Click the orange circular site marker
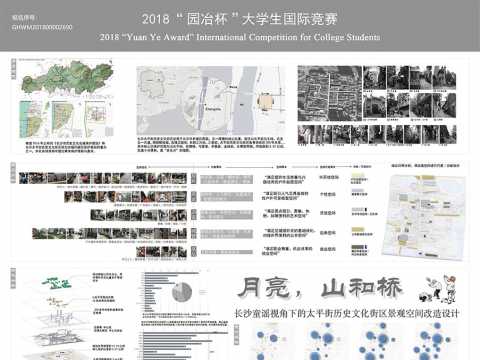Viewport: 480px width, 360px height. [266, 102]
